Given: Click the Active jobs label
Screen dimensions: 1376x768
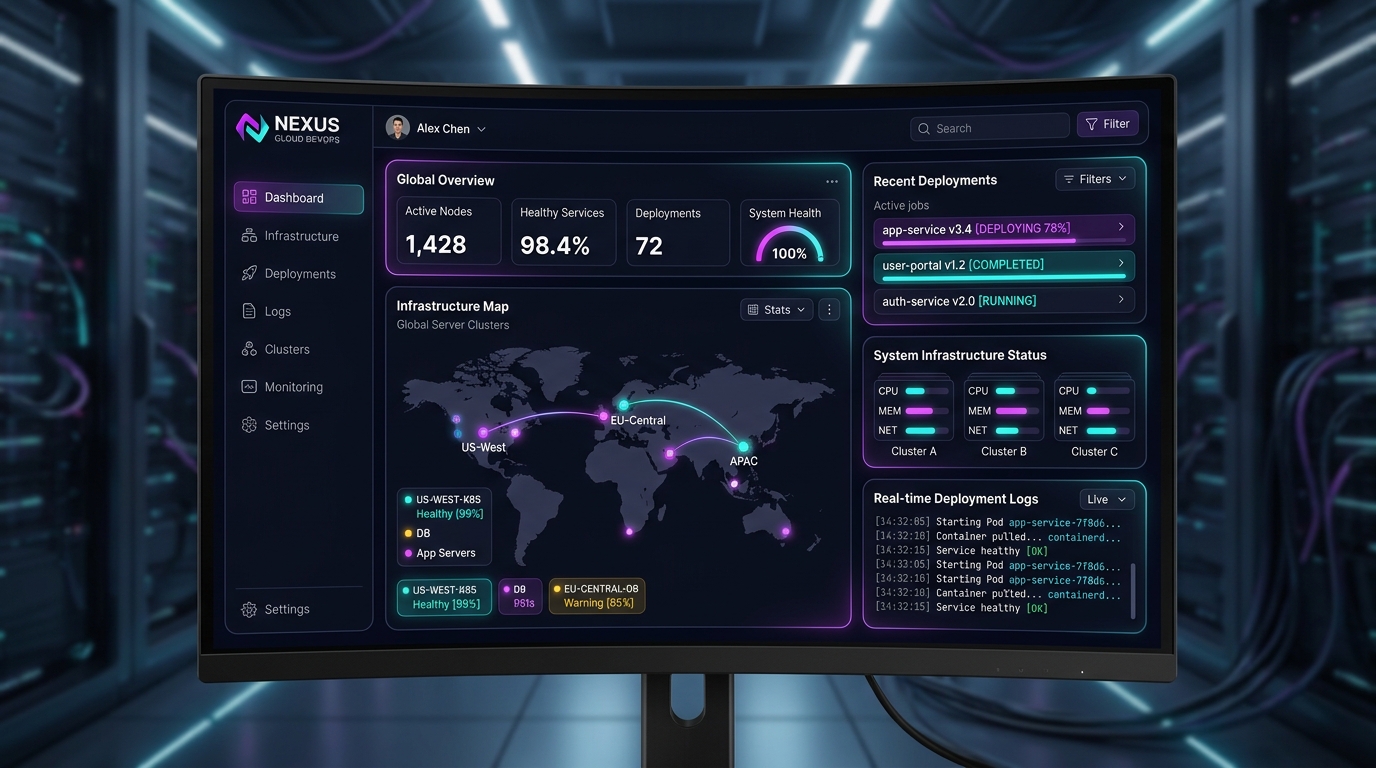Looking at the screenshot, I should tap(901, 205).
